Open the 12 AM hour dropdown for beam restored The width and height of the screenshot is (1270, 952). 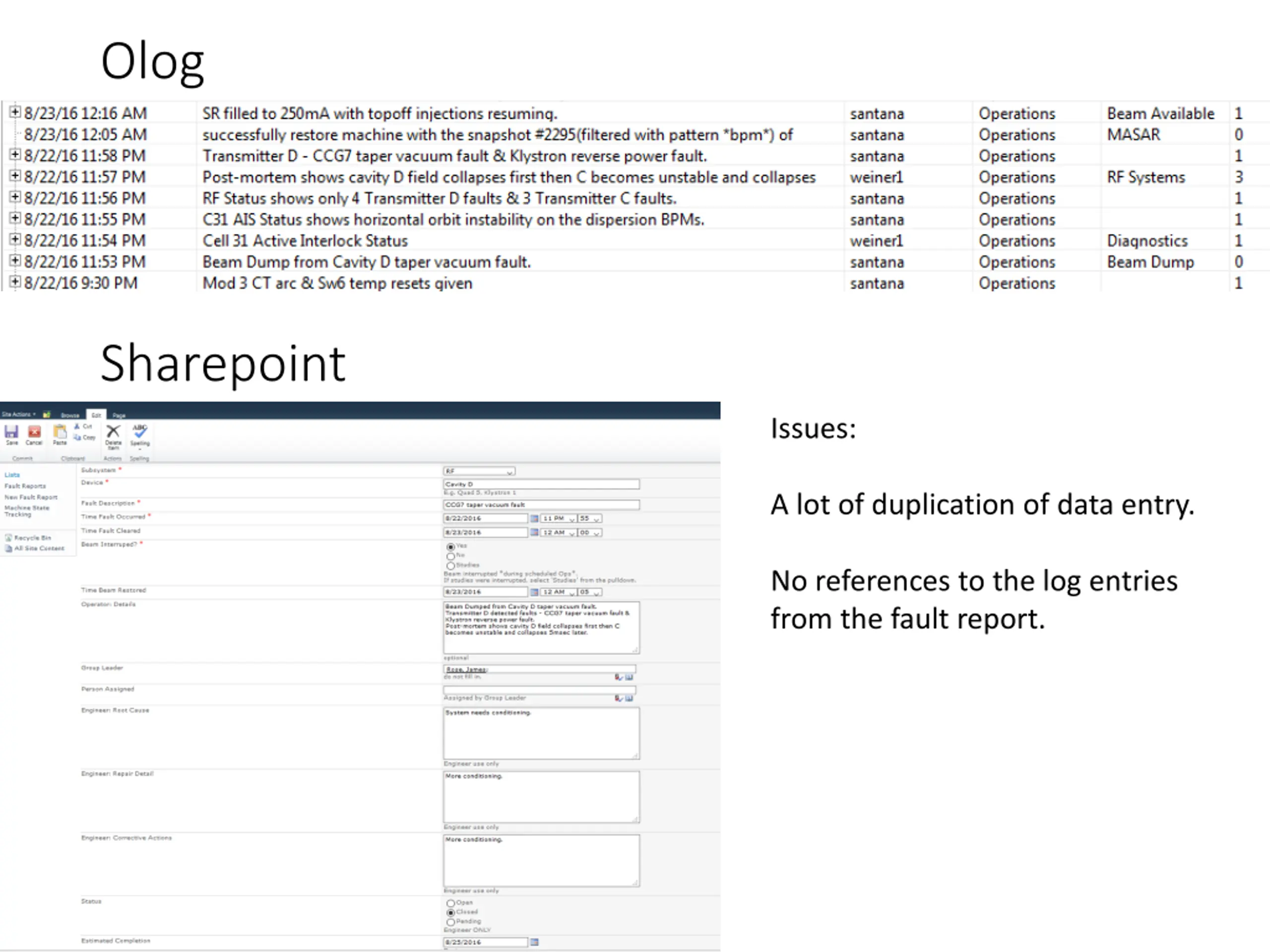pyautogui.click(x=558, y=592)
